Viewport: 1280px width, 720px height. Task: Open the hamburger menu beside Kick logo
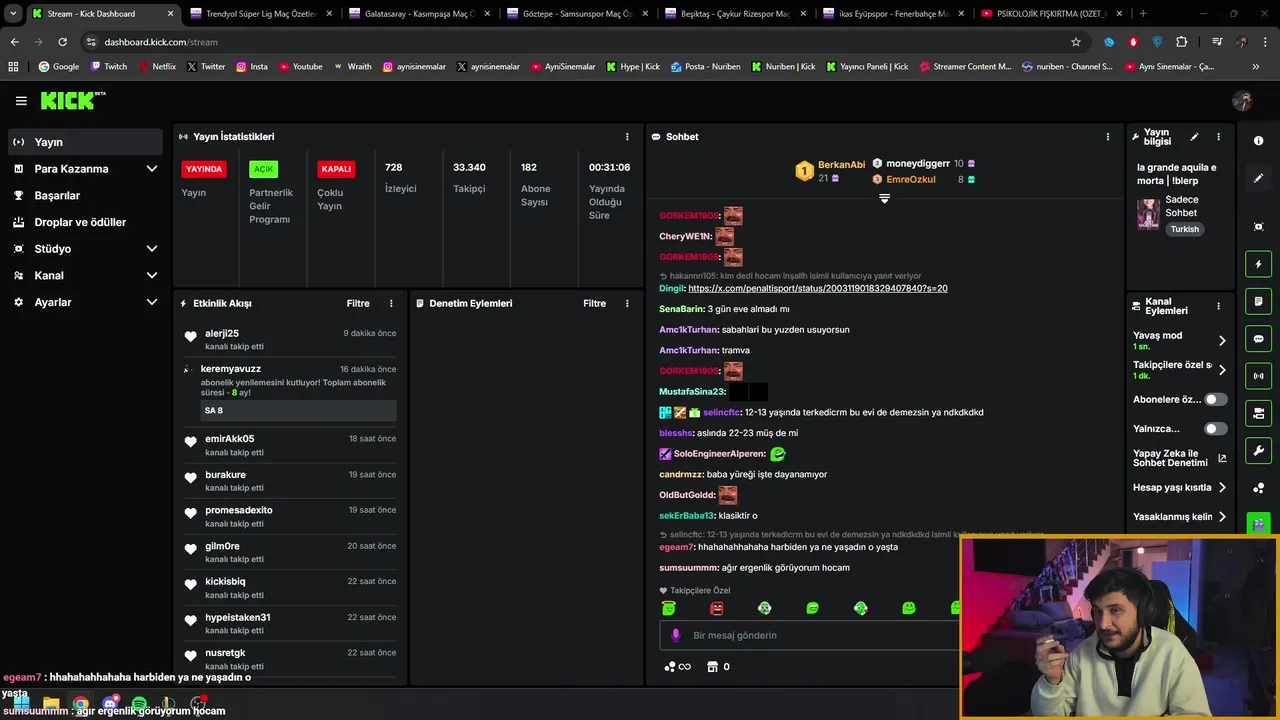pos(21,101)
